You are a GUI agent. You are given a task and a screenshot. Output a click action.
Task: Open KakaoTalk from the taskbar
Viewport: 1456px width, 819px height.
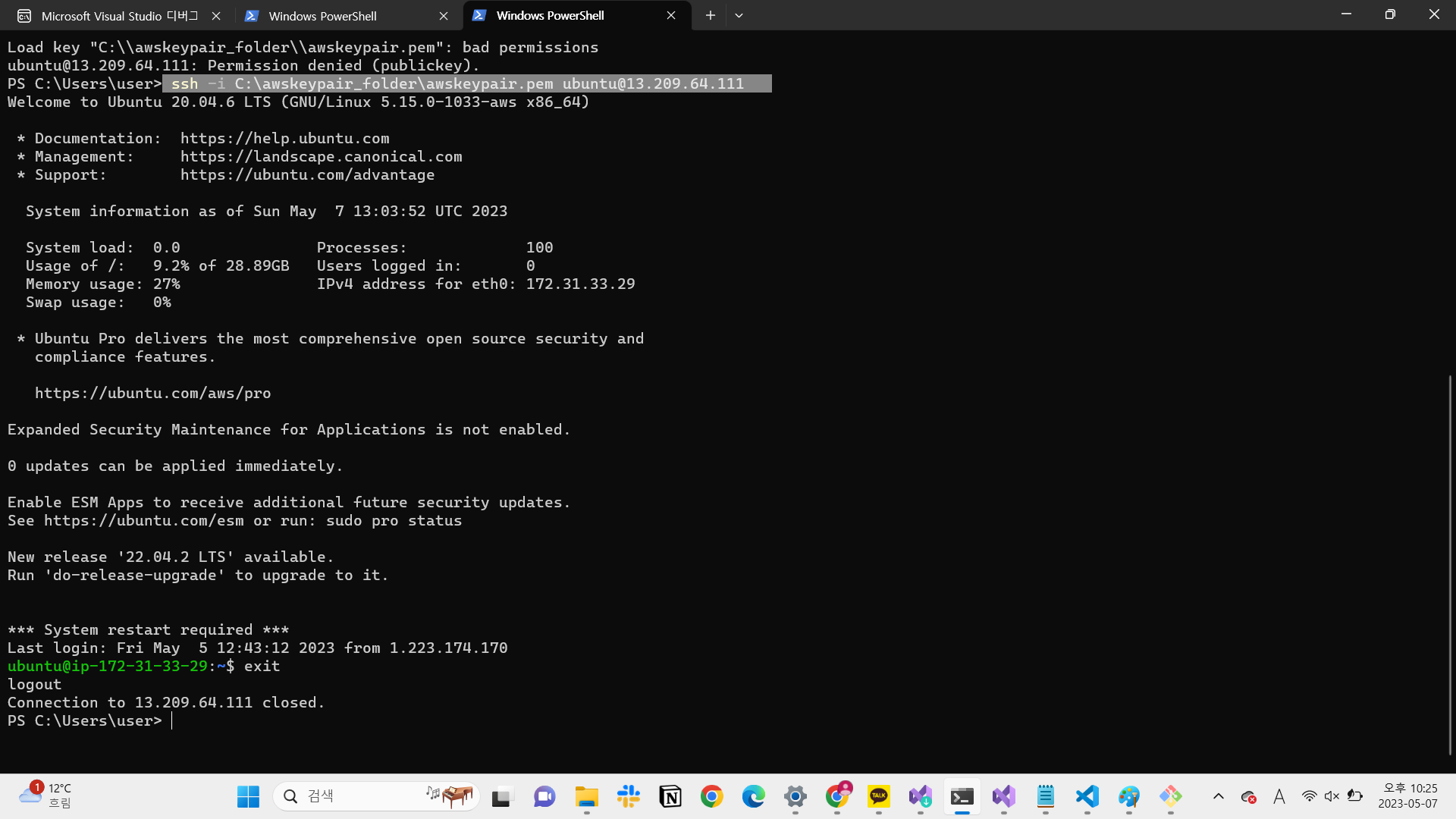coord(878,796)
